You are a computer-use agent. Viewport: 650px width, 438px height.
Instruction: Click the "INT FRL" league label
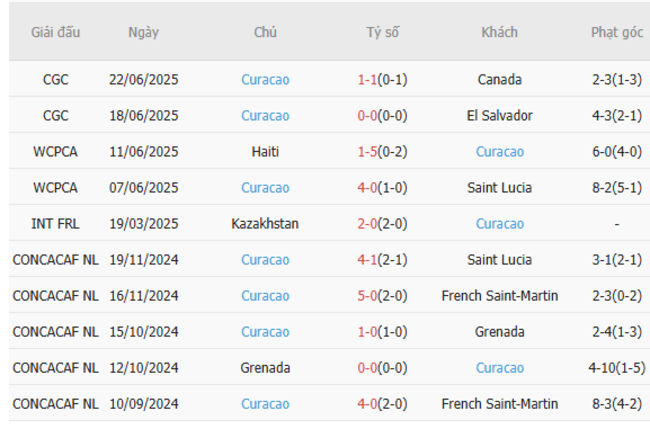click(x=56, y=224)
